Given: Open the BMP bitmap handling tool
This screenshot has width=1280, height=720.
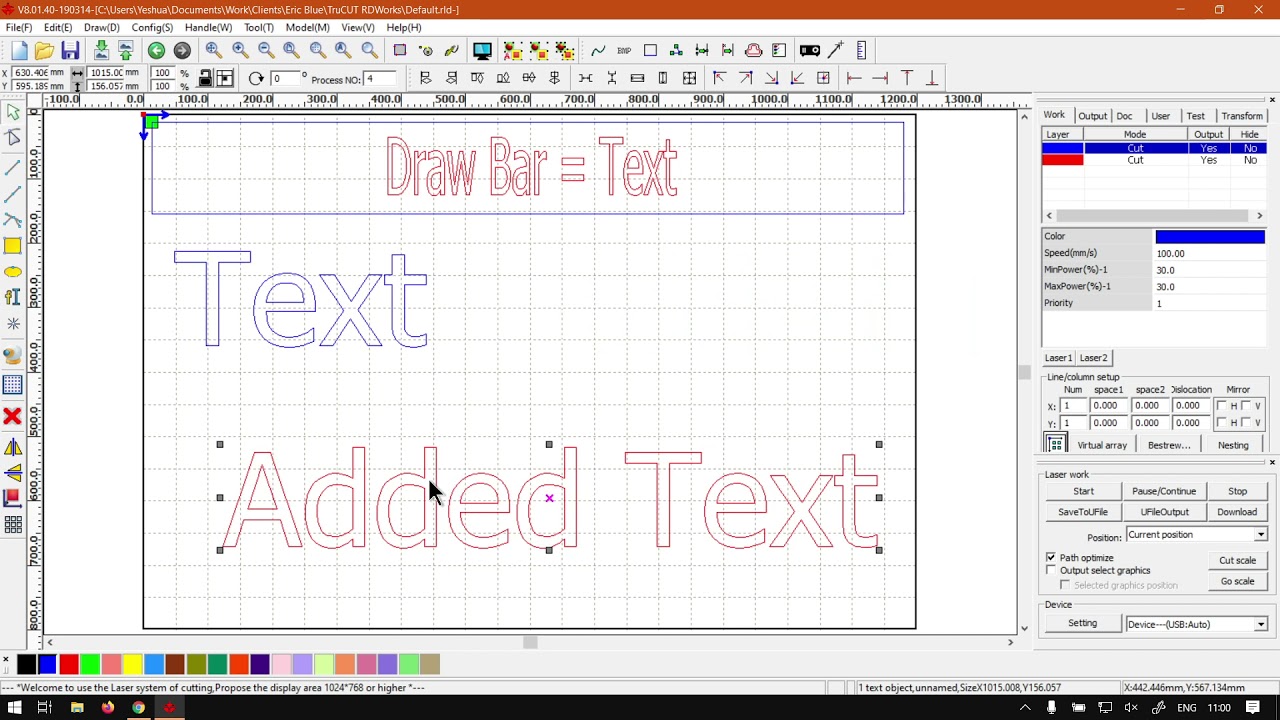Looking at the screenshot, I should tap(624, 51).
